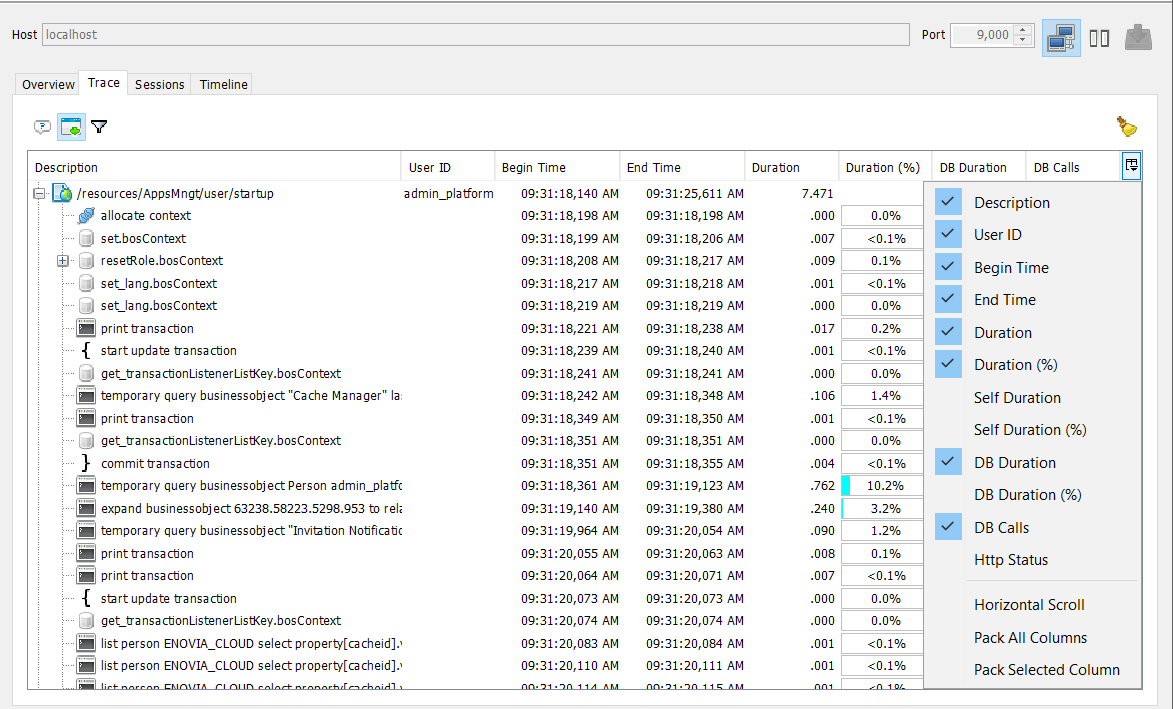Expand the resetRole.bosContext tree node
1173x709 pixels.
[x=62, y=260]
